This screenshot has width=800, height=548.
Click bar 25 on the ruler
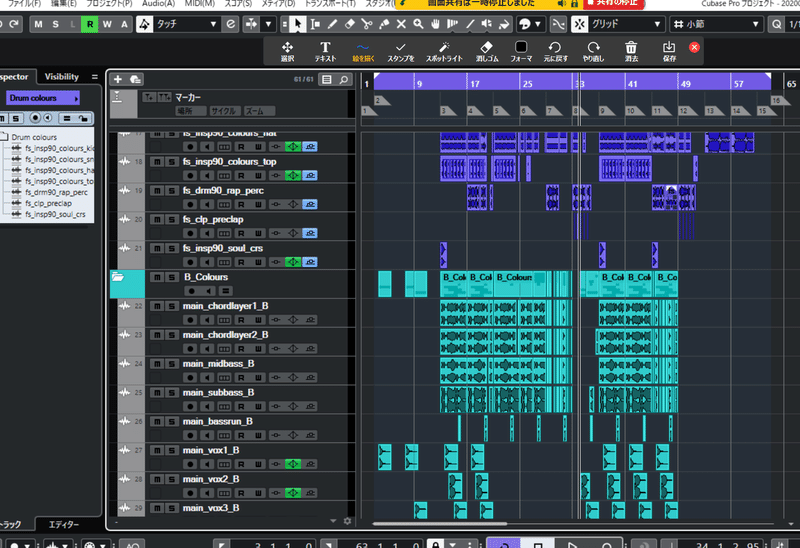[528, 84]
